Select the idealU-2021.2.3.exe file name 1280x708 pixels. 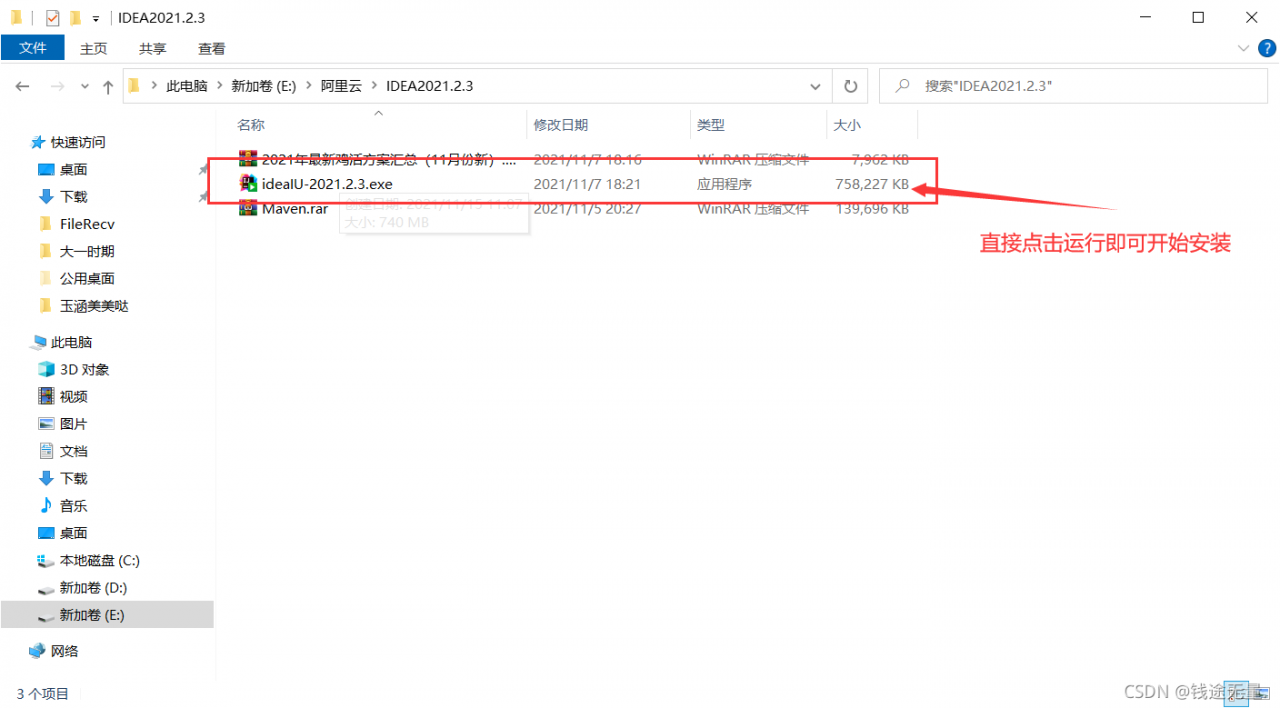click(327, 184)
